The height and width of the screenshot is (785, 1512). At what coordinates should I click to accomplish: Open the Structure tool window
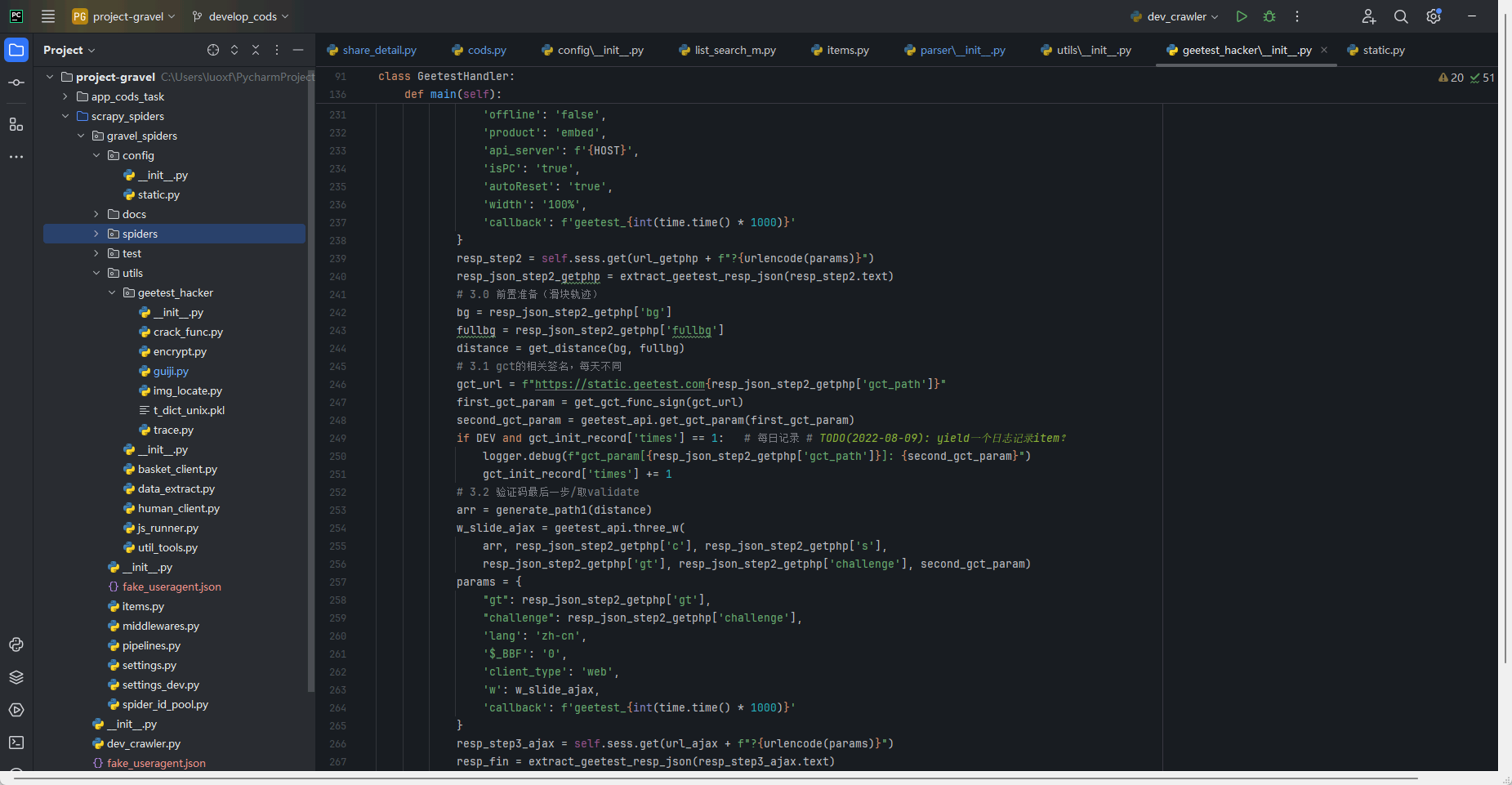point(16,124)
